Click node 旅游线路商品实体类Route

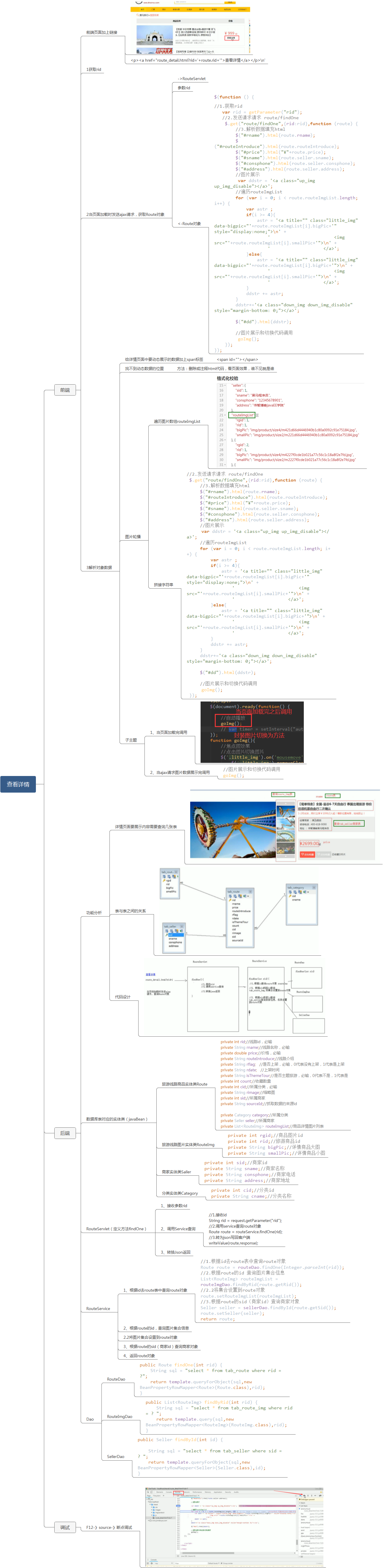click(185, 1083)
